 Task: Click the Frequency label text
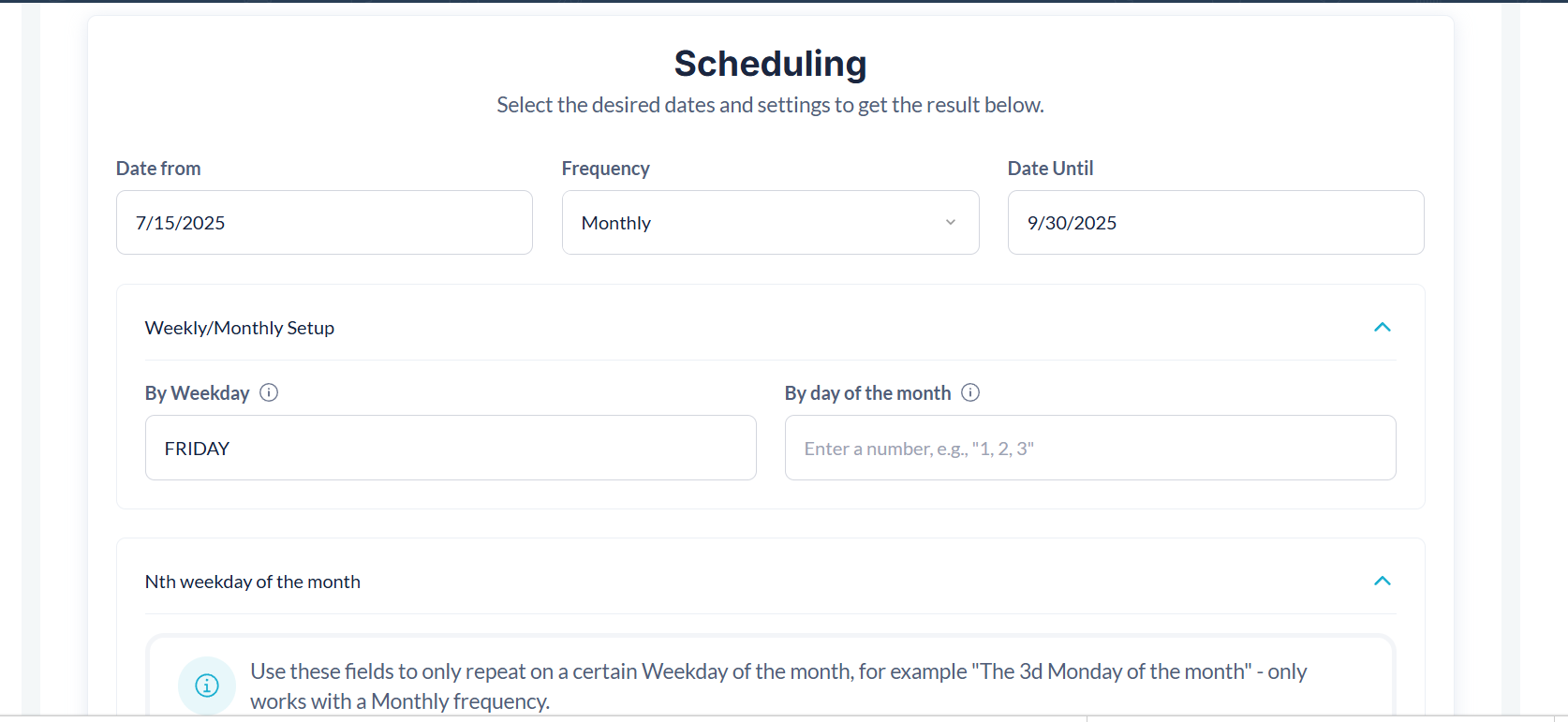point(606,169)
